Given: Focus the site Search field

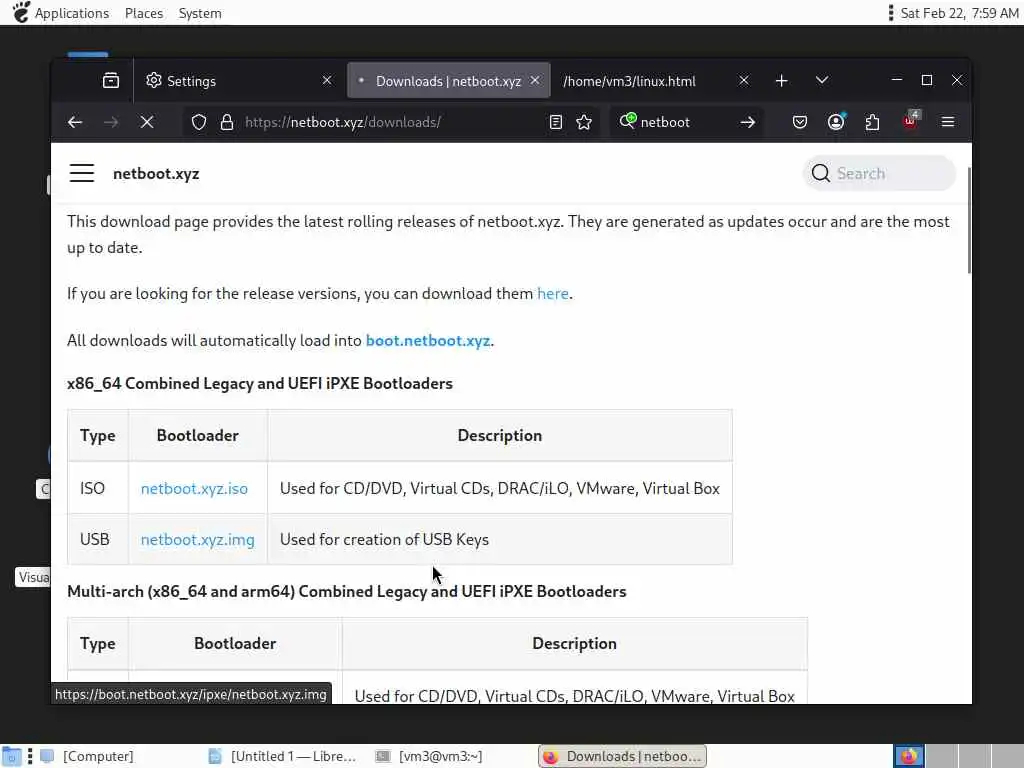Looking at the screenshot, I should click(x=879, y=173).
